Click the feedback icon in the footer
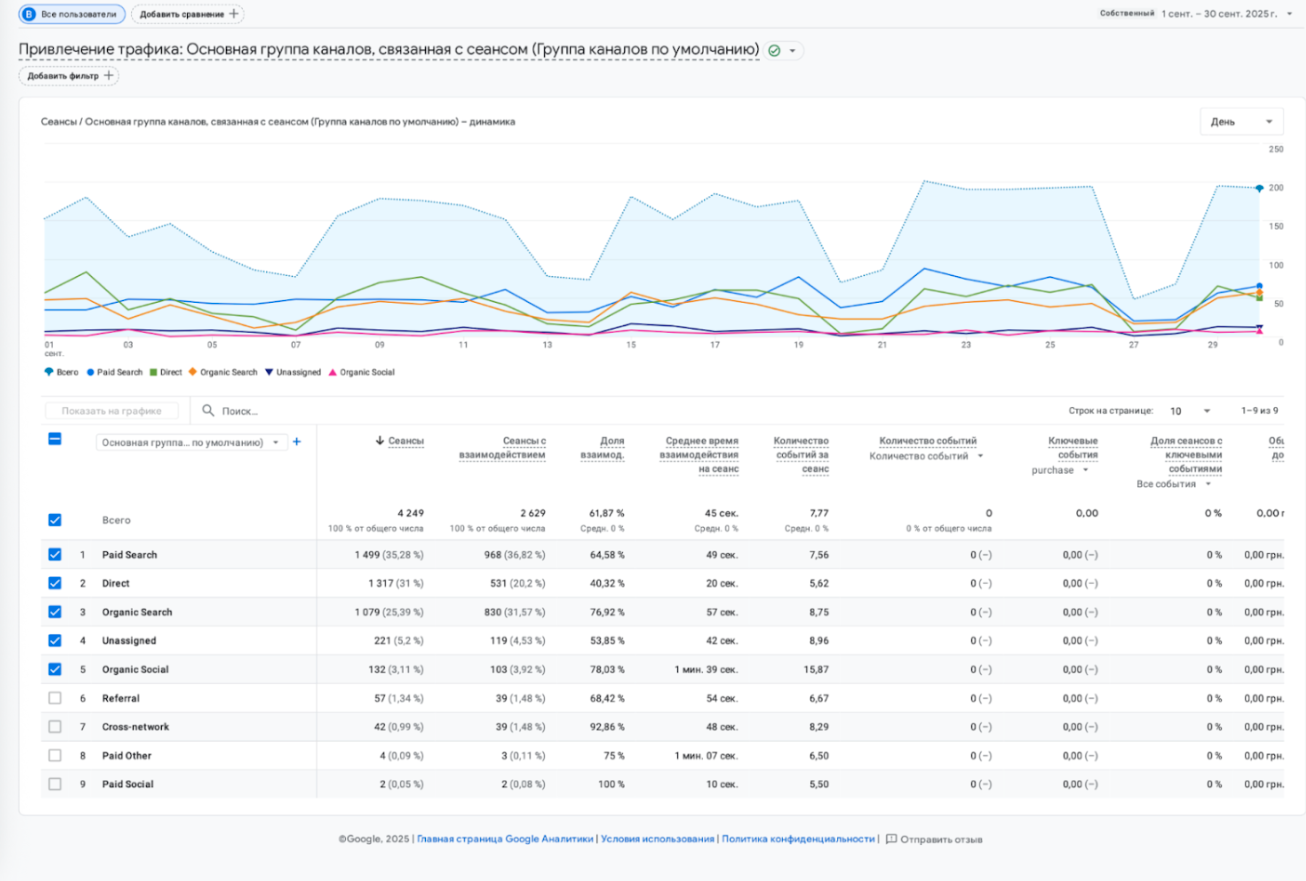Screen dimensions: 1306x881 coord(891,839)
